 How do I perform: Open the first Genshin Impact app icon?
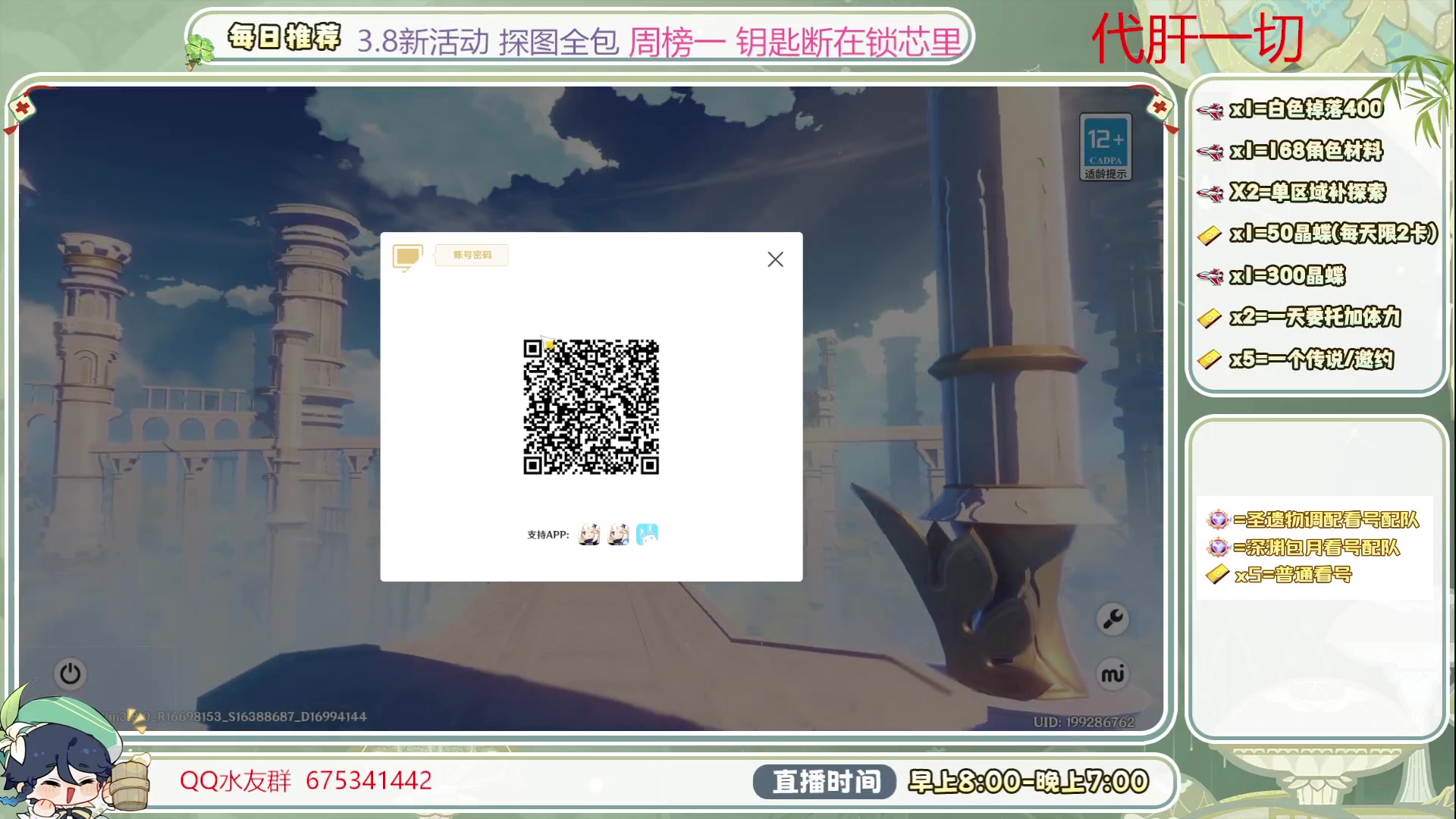[589, 534]
